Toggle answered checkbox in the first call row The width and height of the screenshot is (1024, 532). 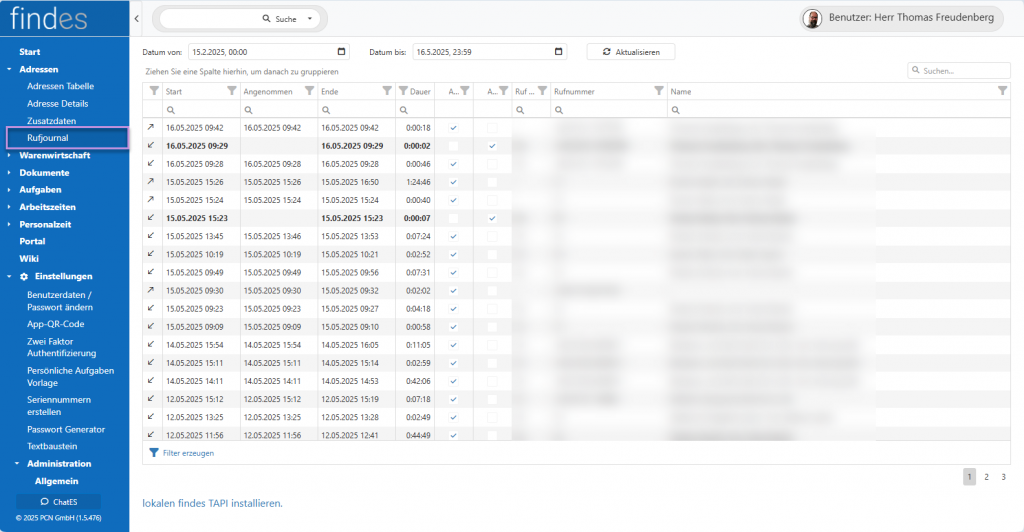point(453,128)
